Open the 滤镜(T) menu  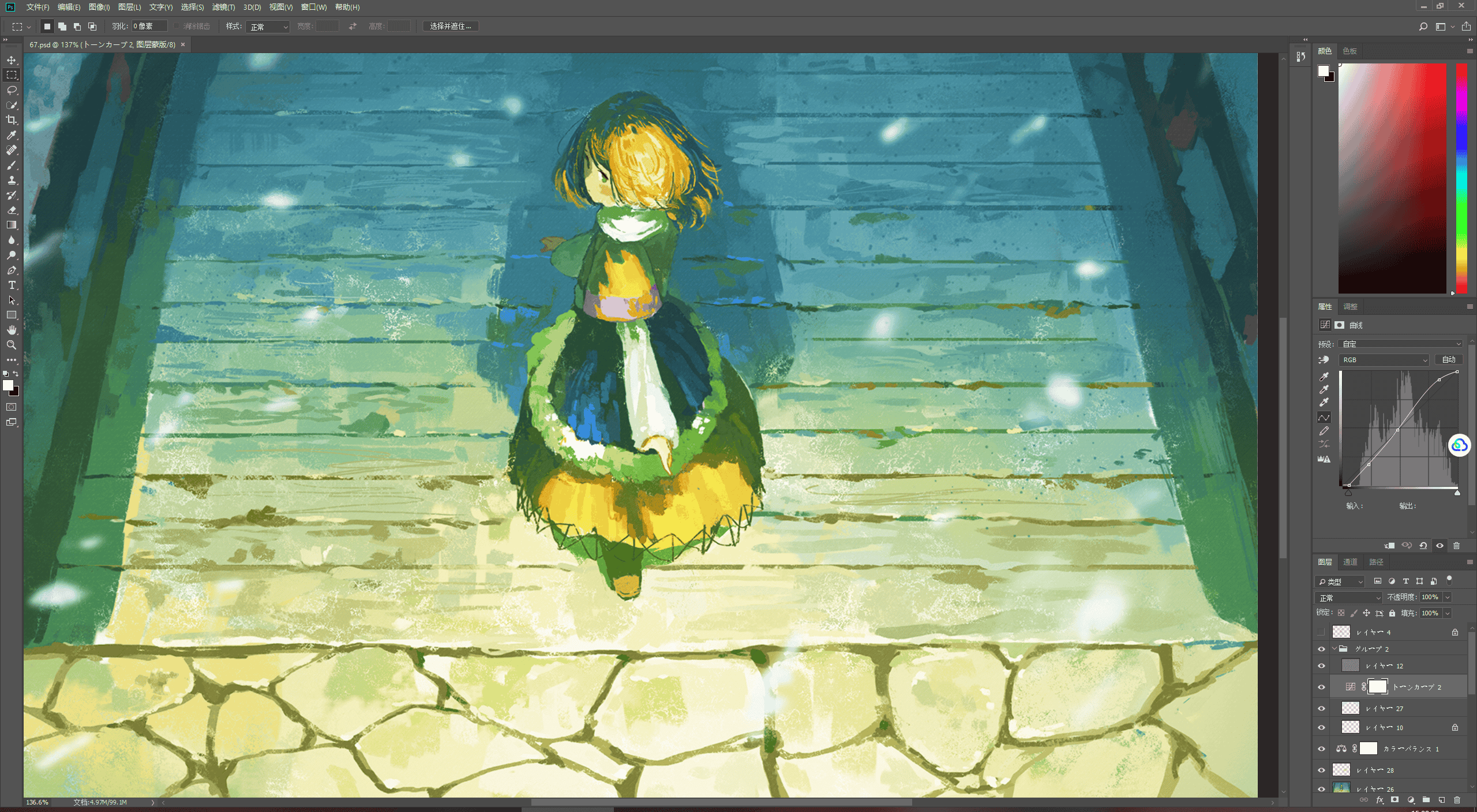coord(223,7)
